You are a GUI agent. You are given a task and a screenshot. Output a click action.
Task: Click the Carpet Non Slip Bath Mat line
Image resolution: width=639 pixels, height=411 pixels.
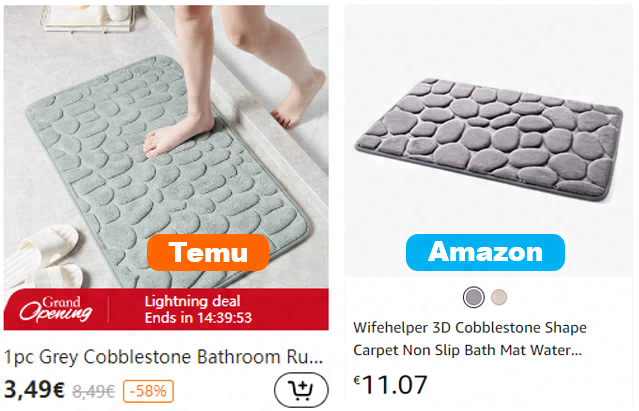467,350
